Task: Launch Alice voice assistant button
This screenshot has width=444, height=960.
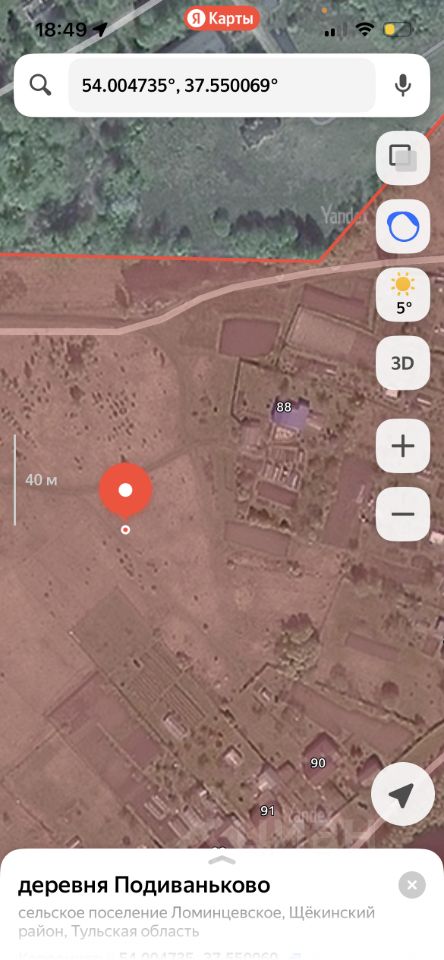Action: tap(403, 226)
